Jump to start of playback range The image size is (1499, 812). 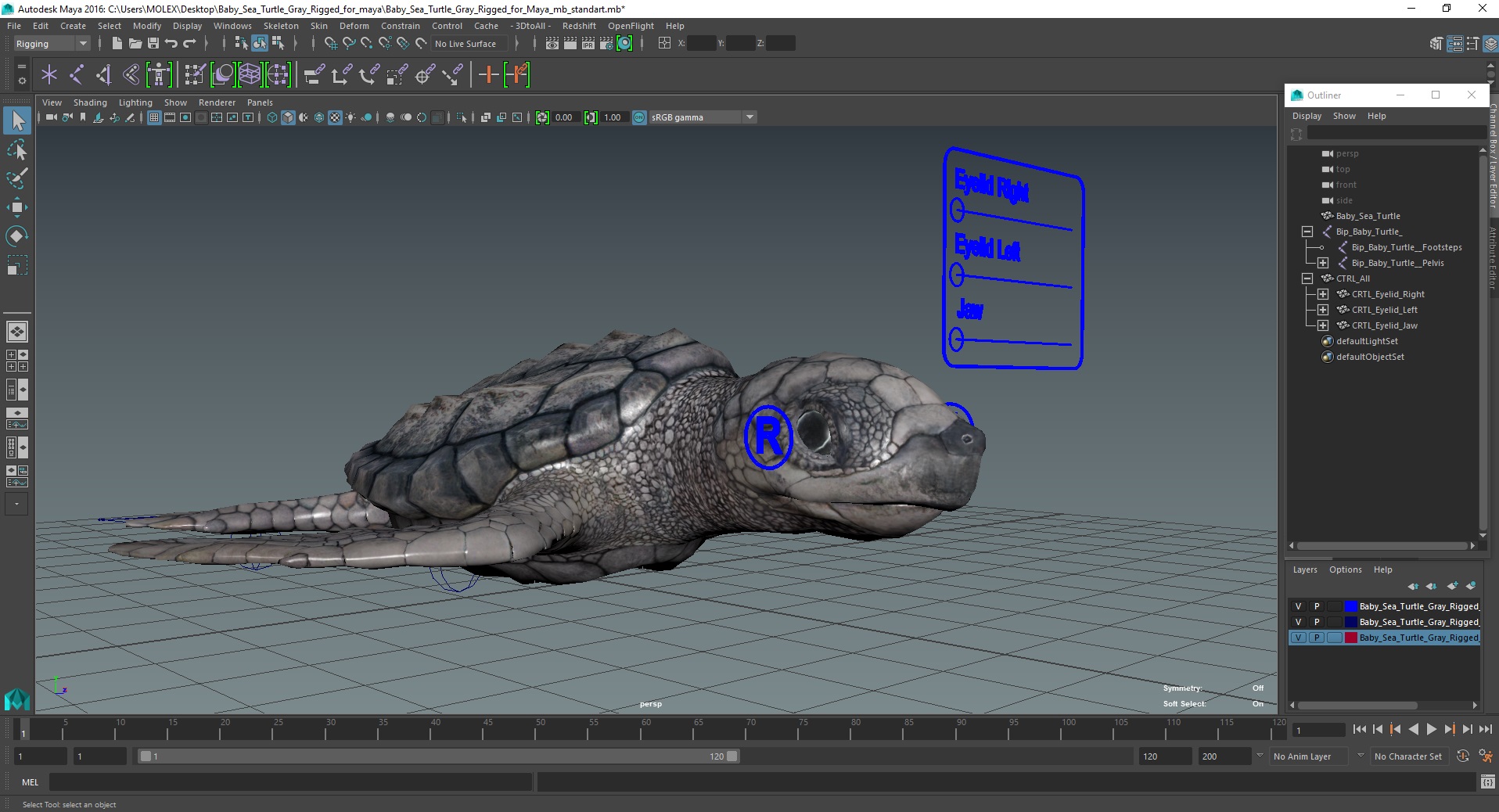click(1359, 729)
